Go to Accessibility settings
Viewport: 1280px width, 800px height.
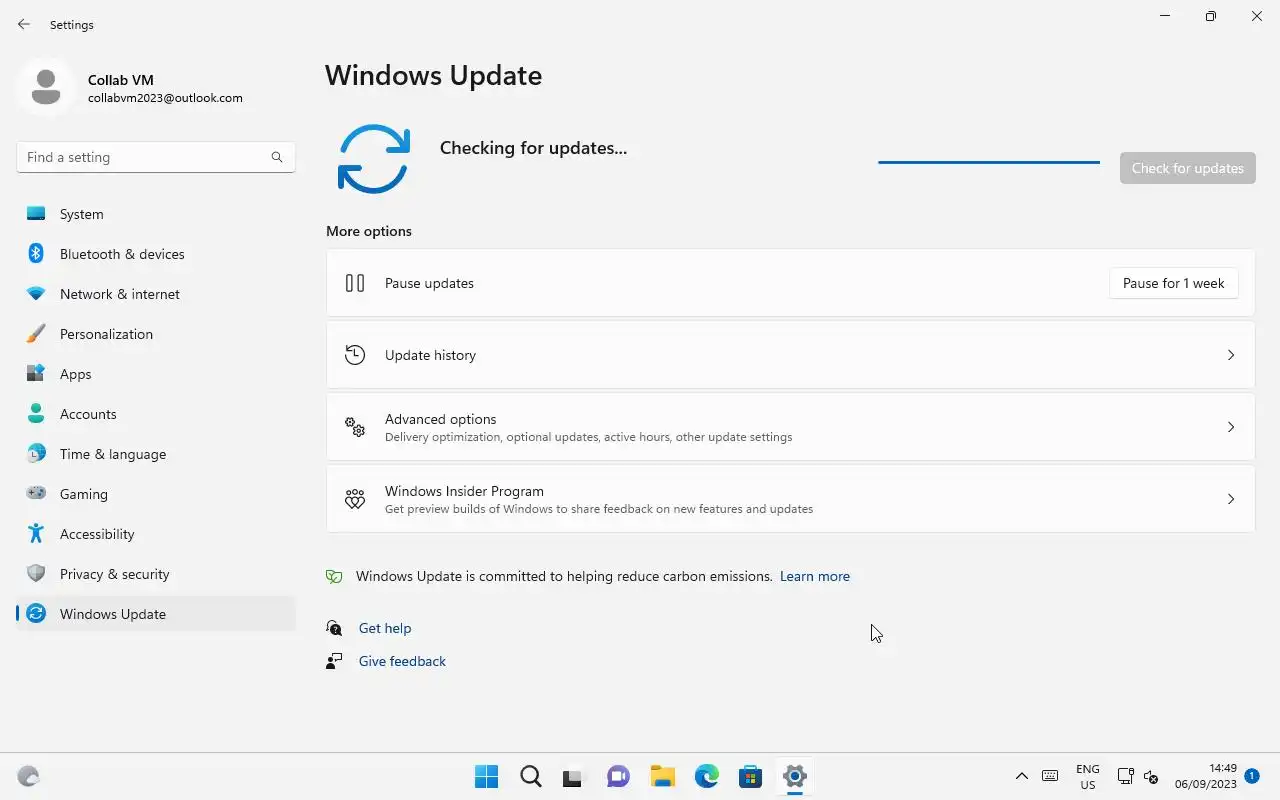(156, 534)
